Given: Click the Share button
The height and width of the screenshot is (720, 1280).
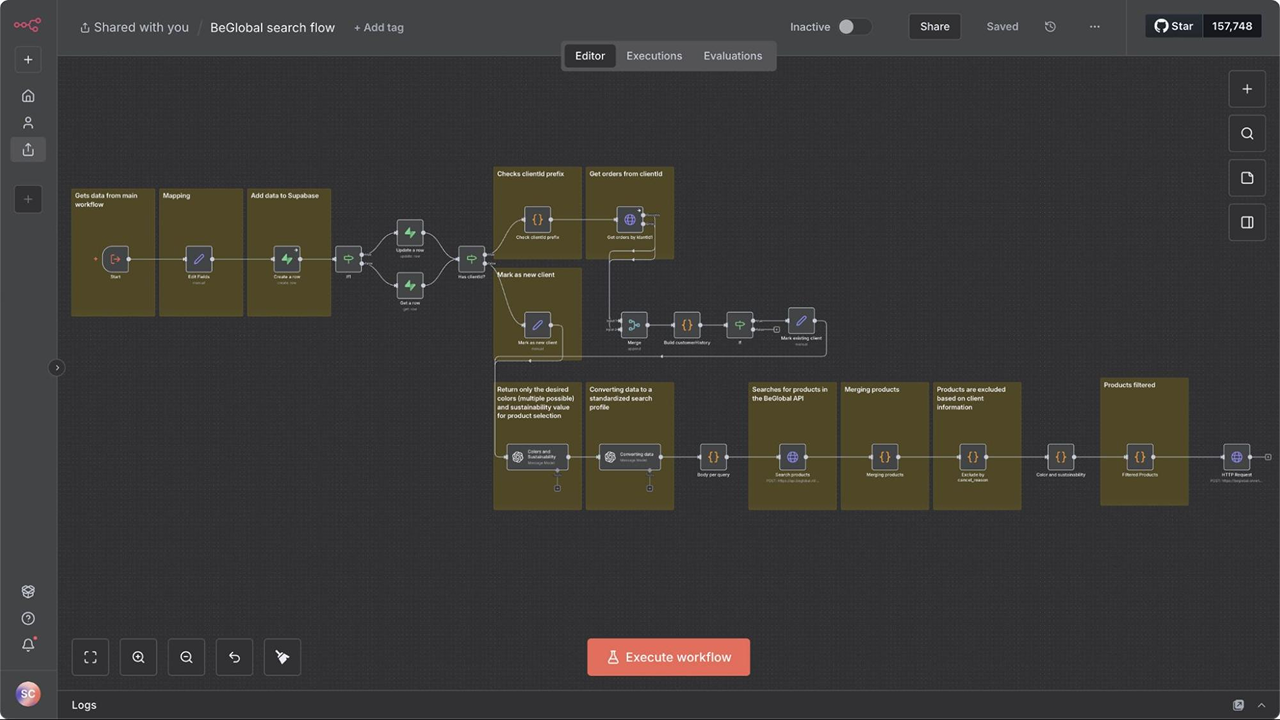Looking at the screenshot, I should pos(934,27).
